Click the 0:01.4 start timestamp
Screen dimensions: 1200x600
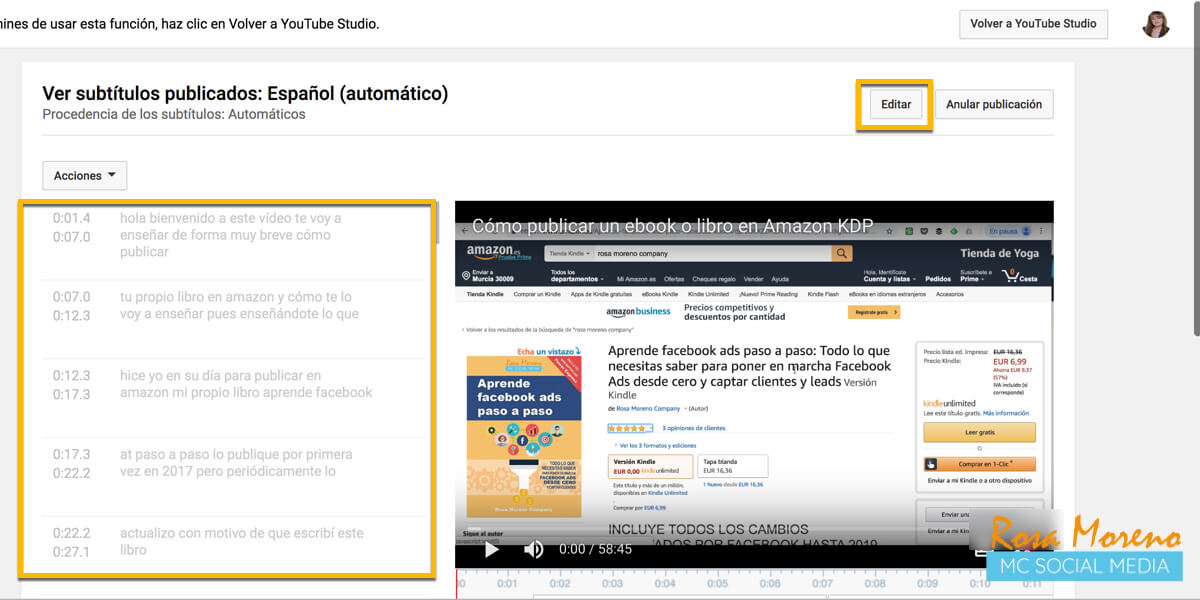coord(72,218)
